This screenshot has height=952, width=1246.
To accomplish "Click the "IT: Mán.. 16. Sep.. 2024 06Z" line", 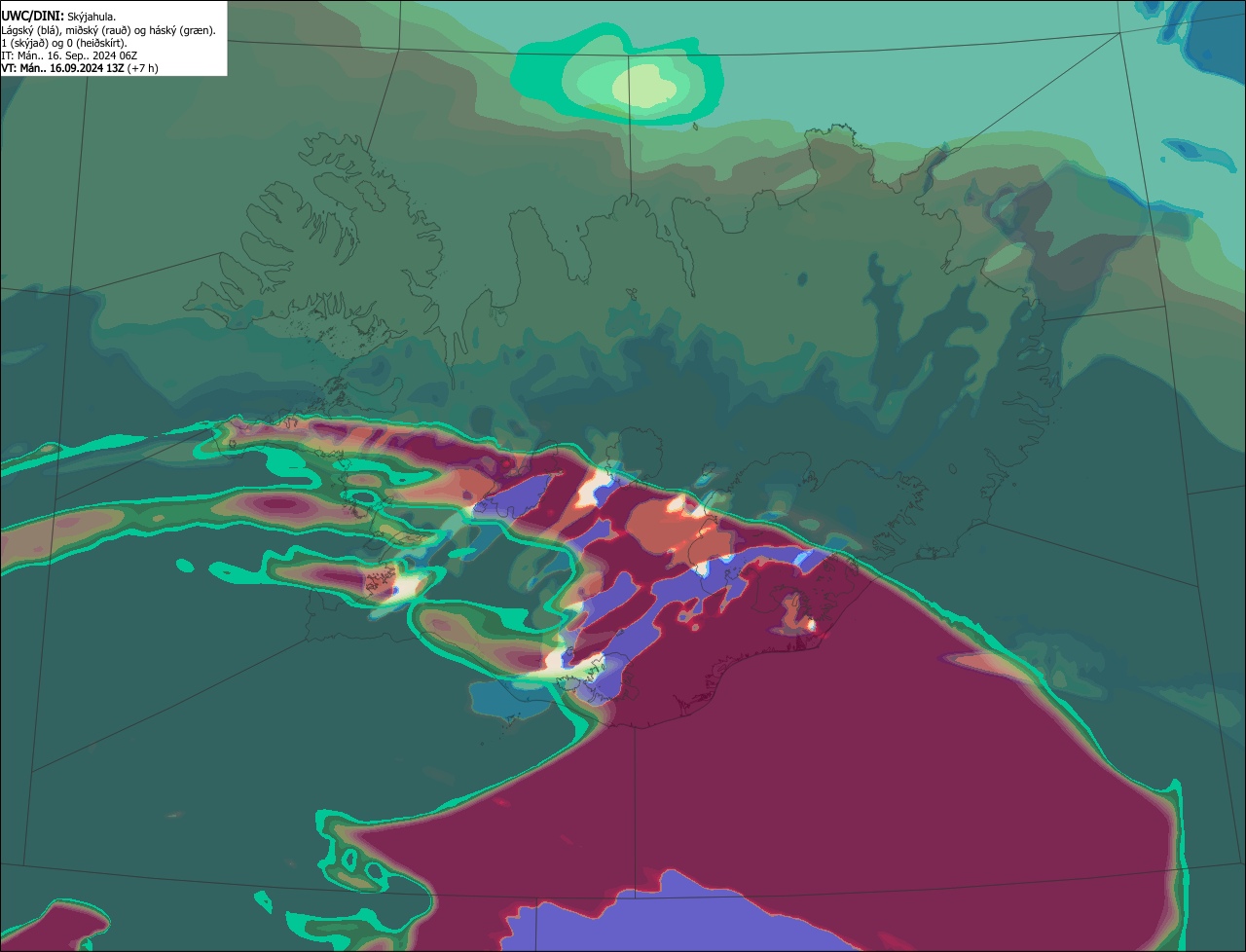I will (x=69, y=55).
